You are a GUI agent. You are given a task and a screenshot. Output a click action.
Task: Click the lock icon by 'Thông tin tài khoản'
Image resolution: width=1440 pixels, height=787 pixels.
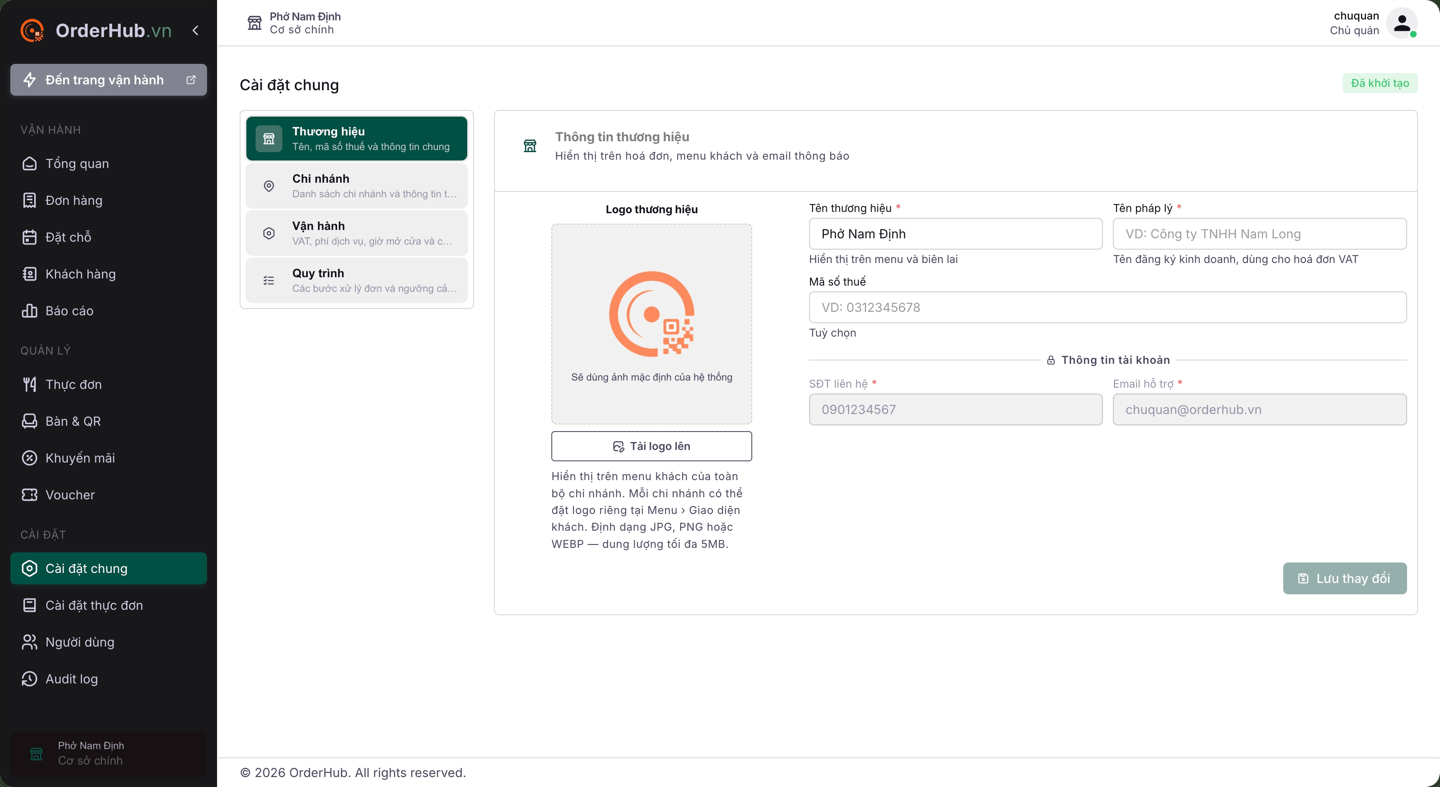click(1051, 360)
